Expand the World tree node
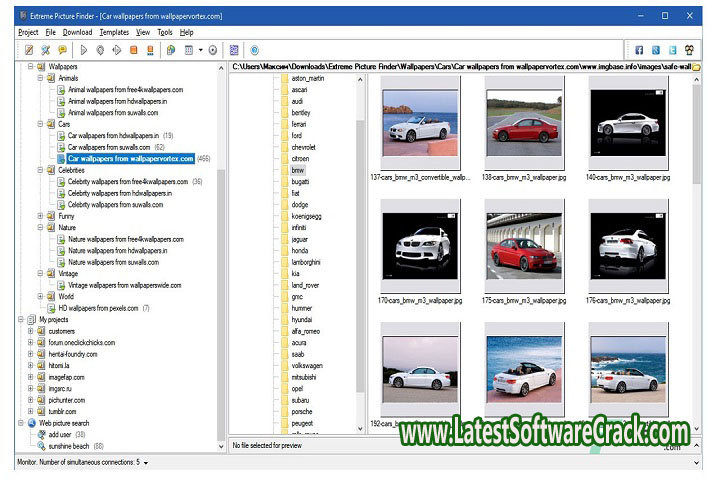 click(40, 296)
